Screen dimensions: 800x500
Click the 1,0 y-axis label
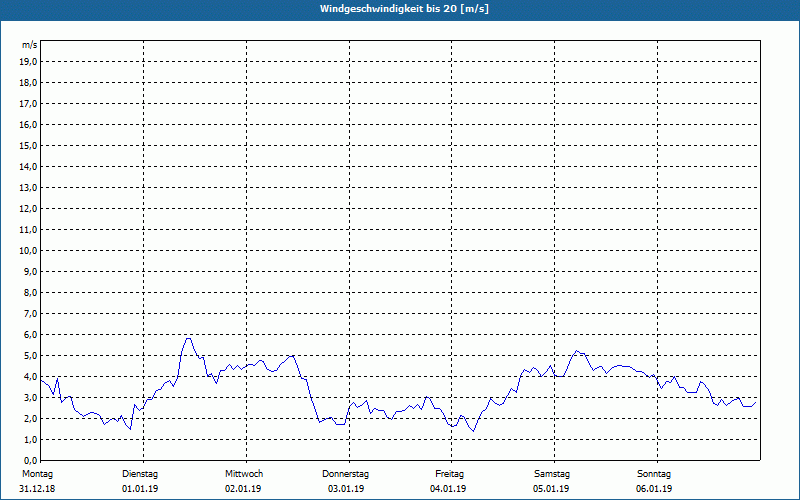[30, 439]
